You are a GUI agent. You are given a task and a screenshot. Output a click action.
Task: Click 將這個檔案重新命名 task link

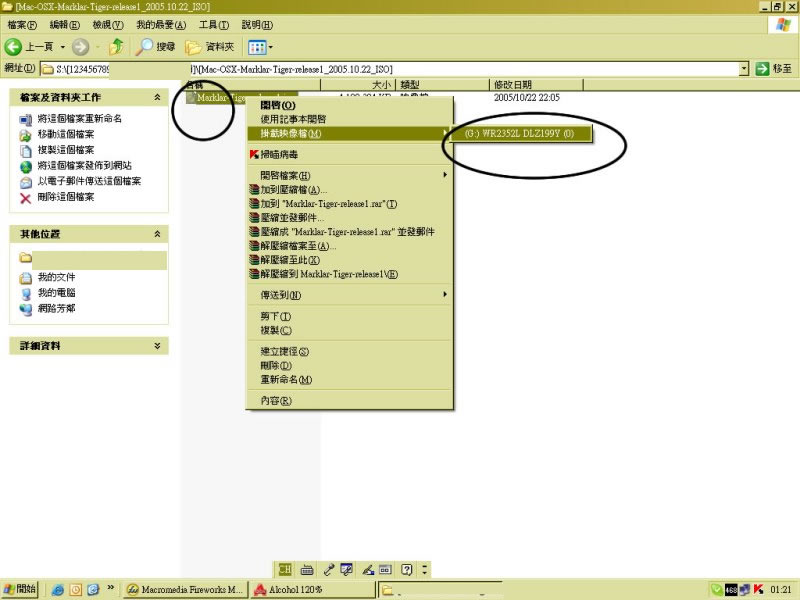point(80,118)
